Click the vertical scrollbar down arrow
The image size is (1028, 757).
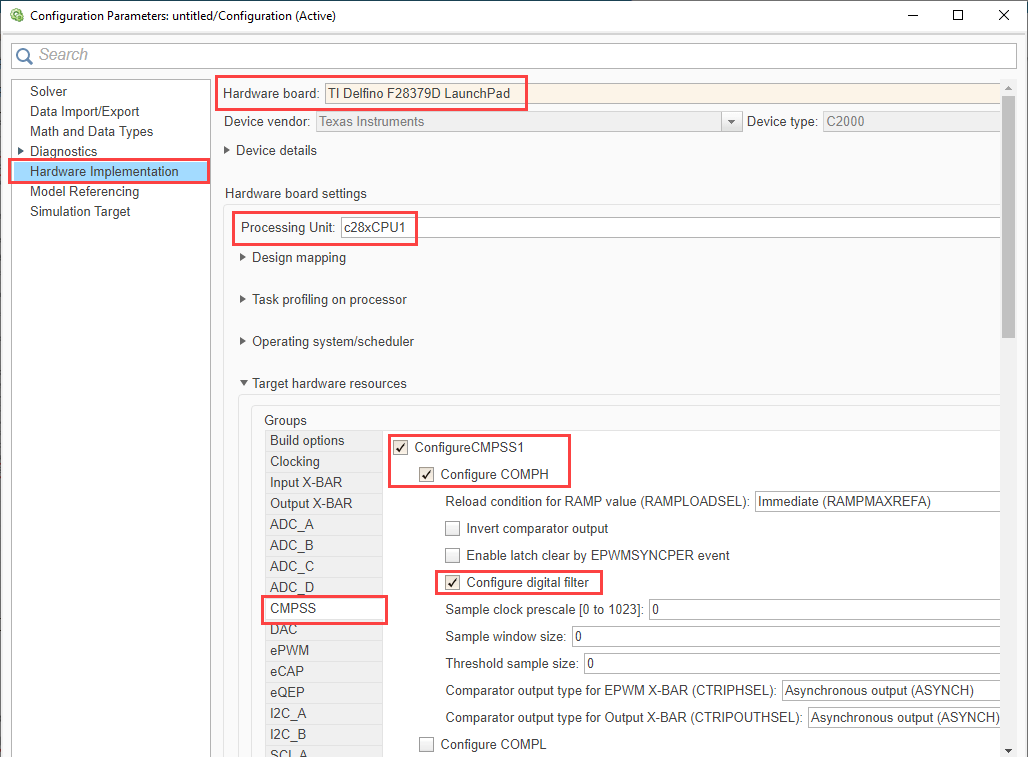1008,748
